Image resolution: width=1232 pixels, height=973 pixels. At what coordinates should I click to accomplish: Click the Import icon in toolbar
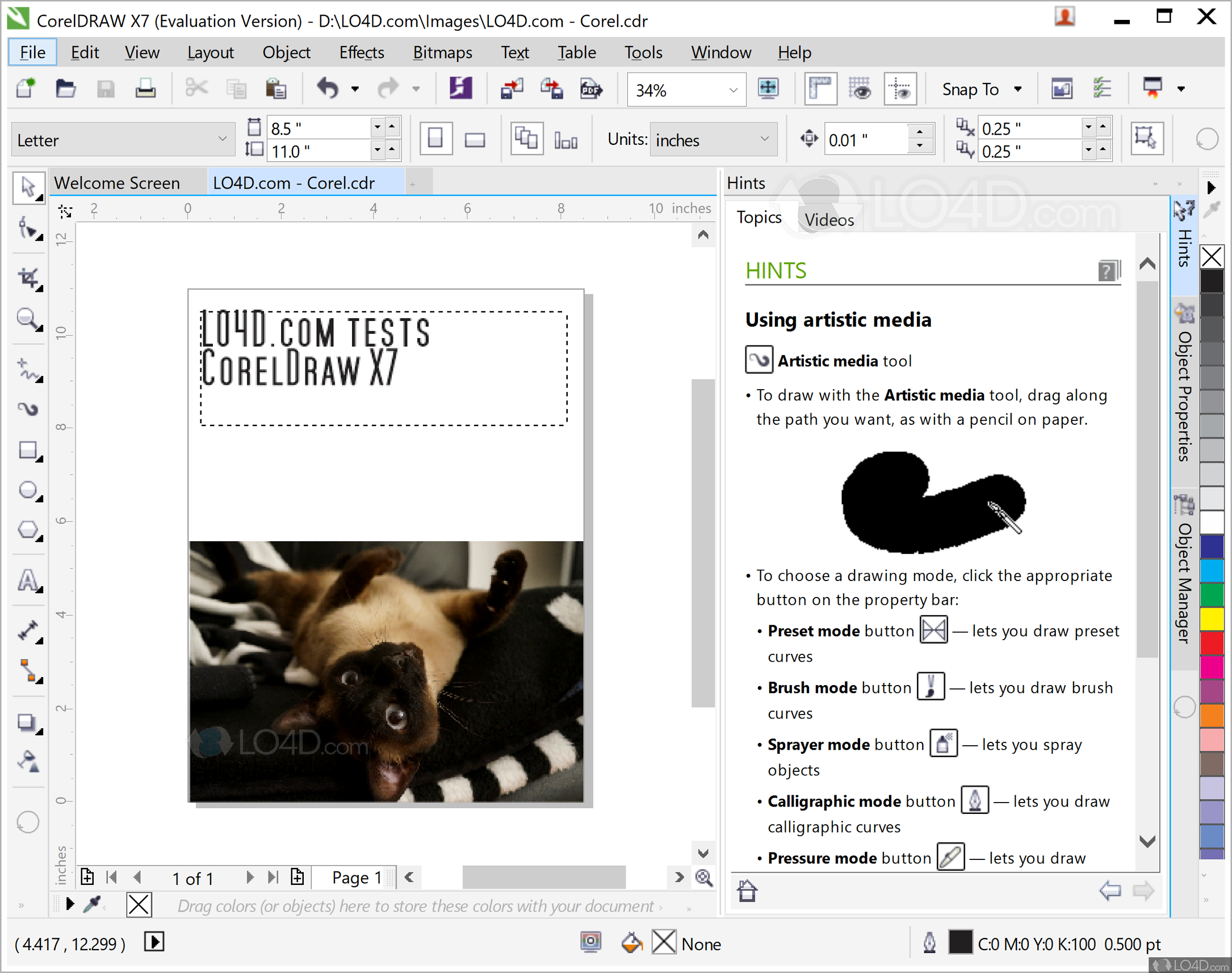(x=511, y=89)
